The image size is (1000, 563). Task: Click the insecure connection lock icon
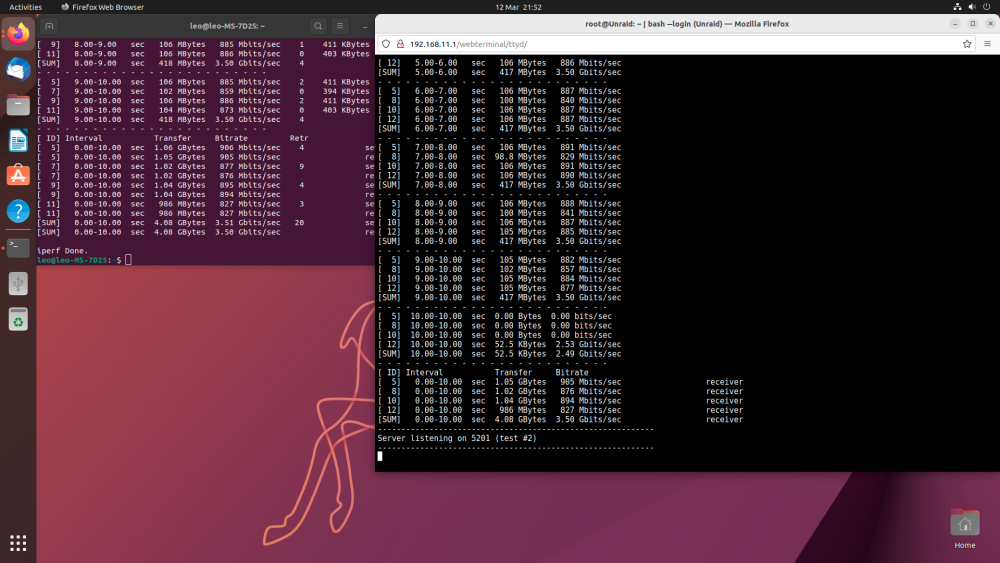[401, 44]
